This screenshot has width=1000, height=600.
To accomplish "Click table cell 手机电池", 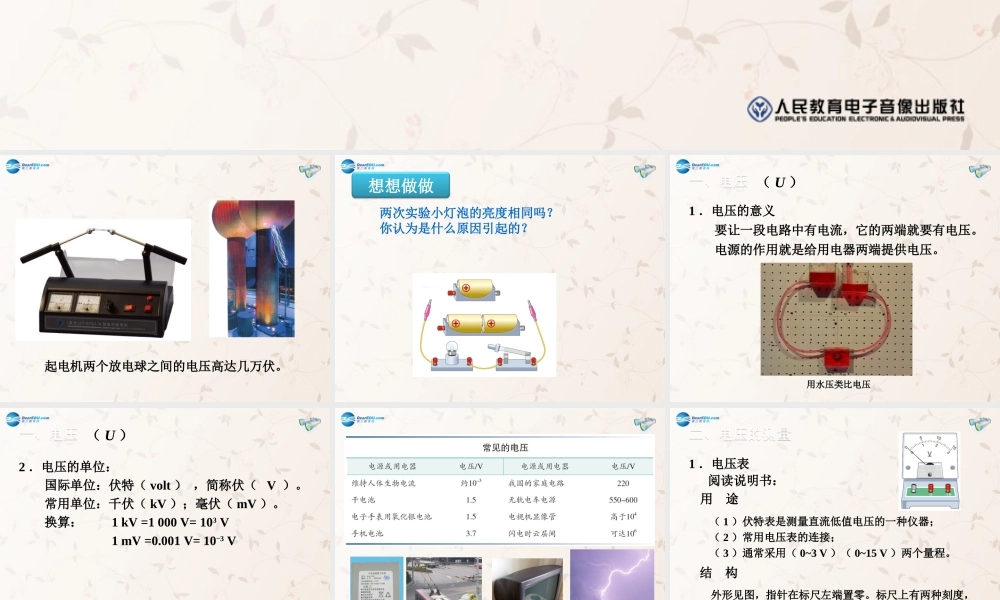I will coord(367,533).
